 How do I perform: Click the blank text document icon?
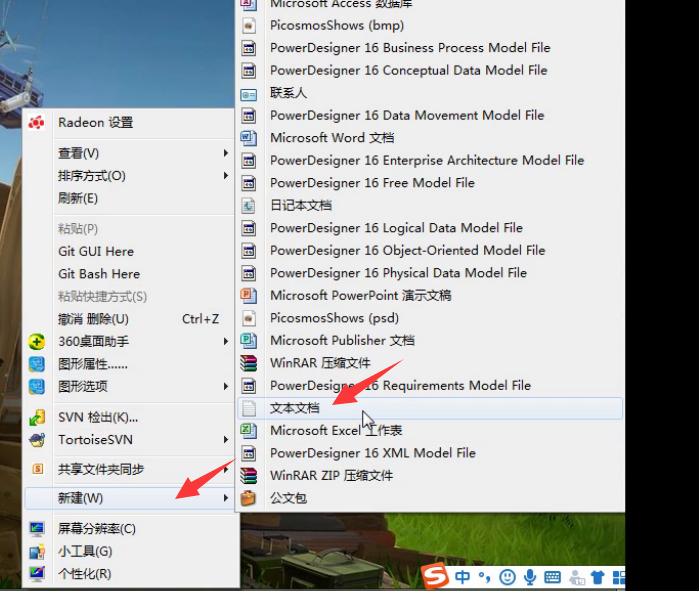[249, 408]
